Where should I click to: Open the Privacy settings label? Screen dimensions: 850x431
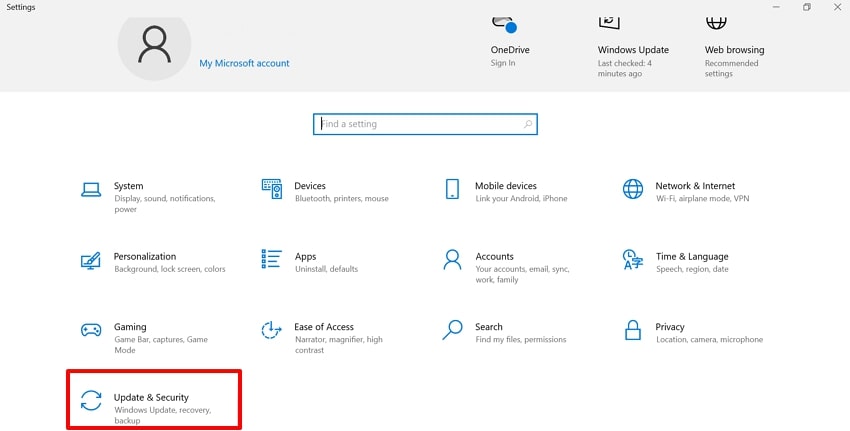pyautogui.click(x=669, y=327)
